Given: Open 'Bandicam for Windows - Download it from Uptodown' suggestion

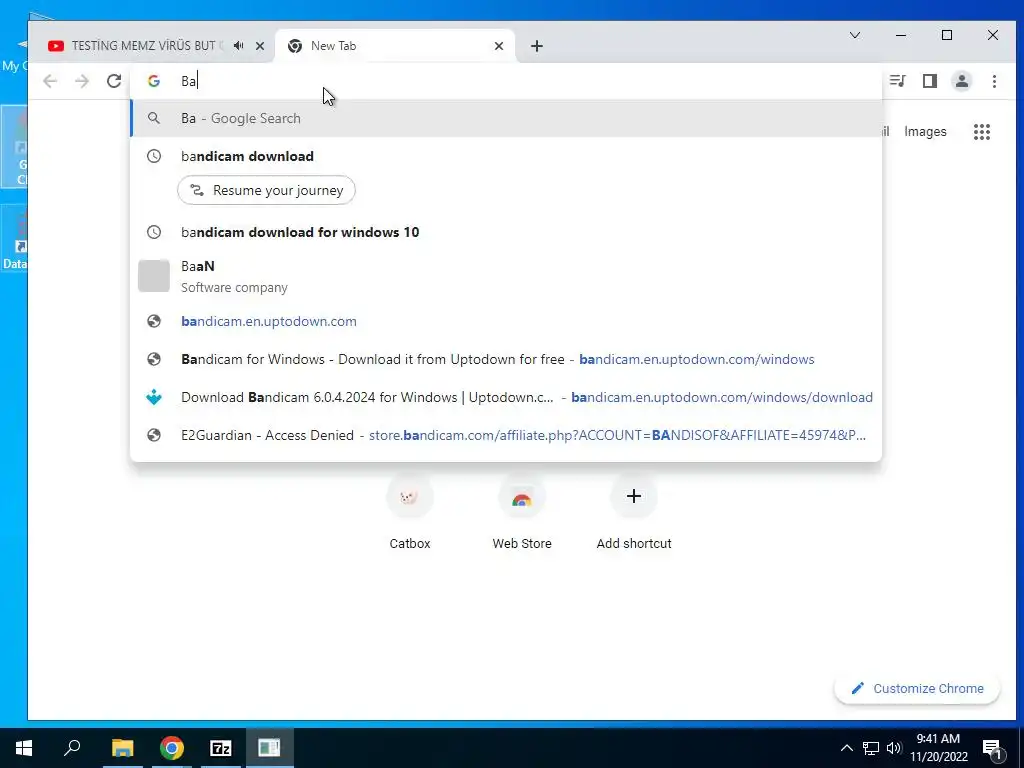Looking at the screenshot, I should (x=506, y=359).
